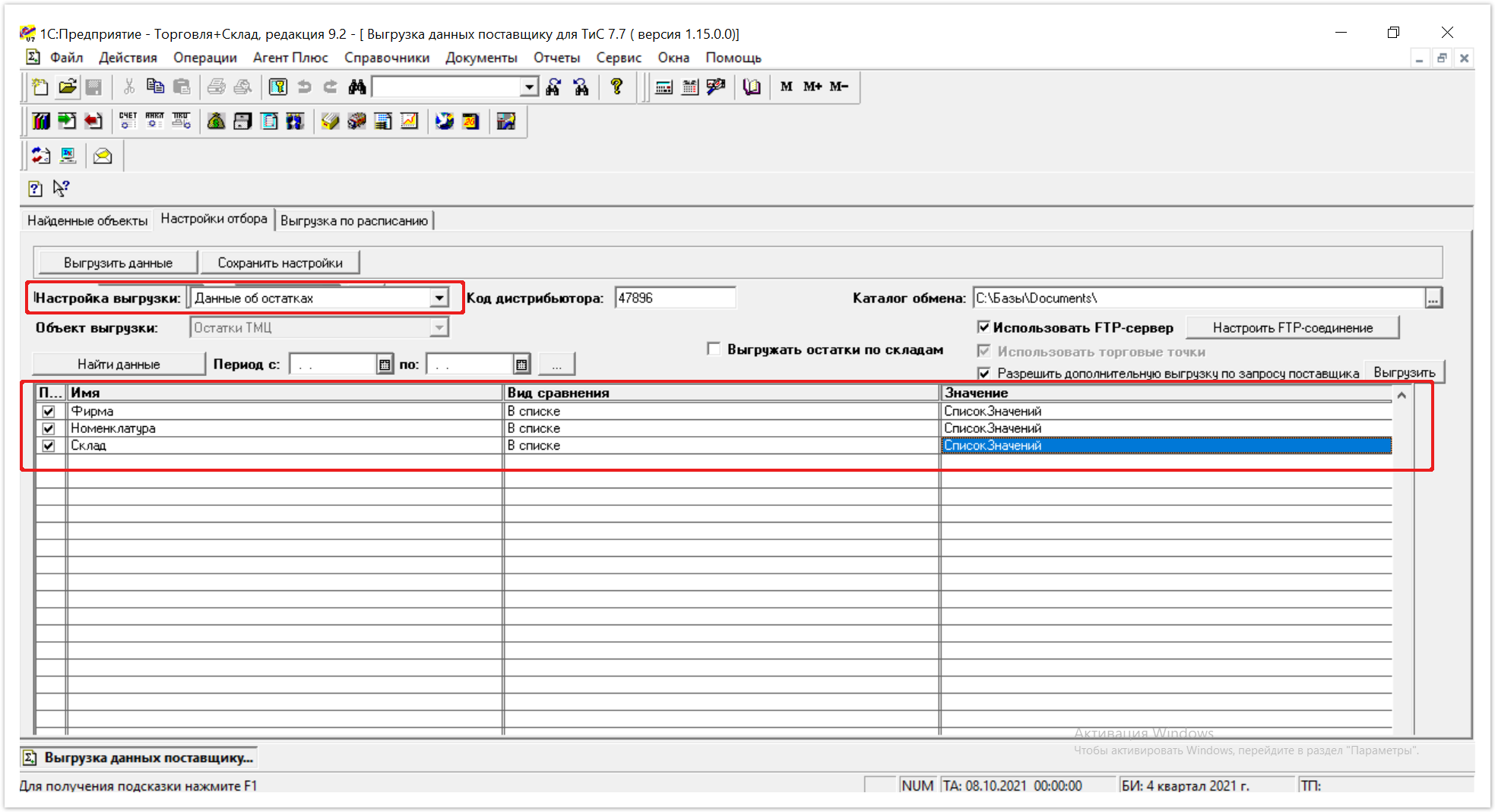Click the Выгрузить данные button
The height and width of the screenshot is (812, 1495).
tap(118, 263)
